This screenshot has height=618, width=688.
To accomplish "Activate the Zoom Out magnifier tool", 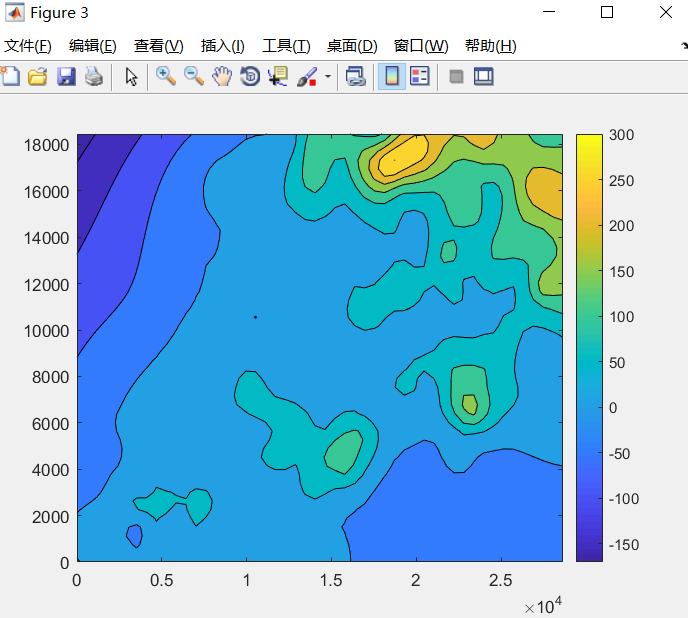I will point(194,76).
